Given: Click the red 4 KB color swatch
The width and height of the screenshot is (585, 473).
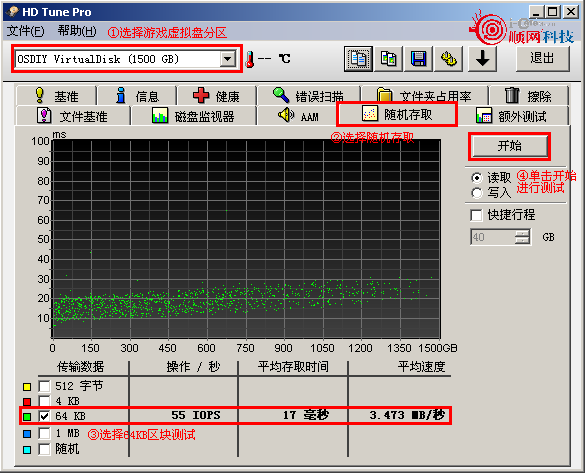Looking at the screenshot, I should point(27,402).
